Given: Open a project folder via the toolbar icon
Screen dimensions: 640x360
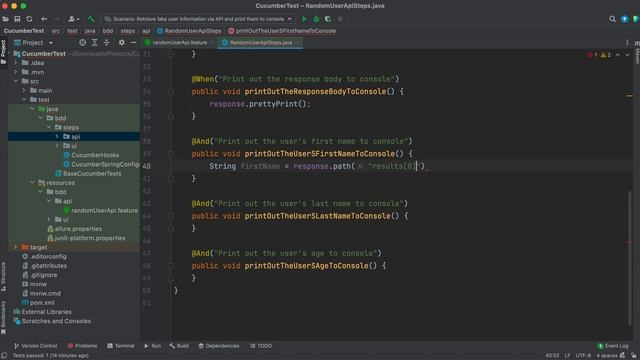Looking at the screenshot, I should 5,19.
